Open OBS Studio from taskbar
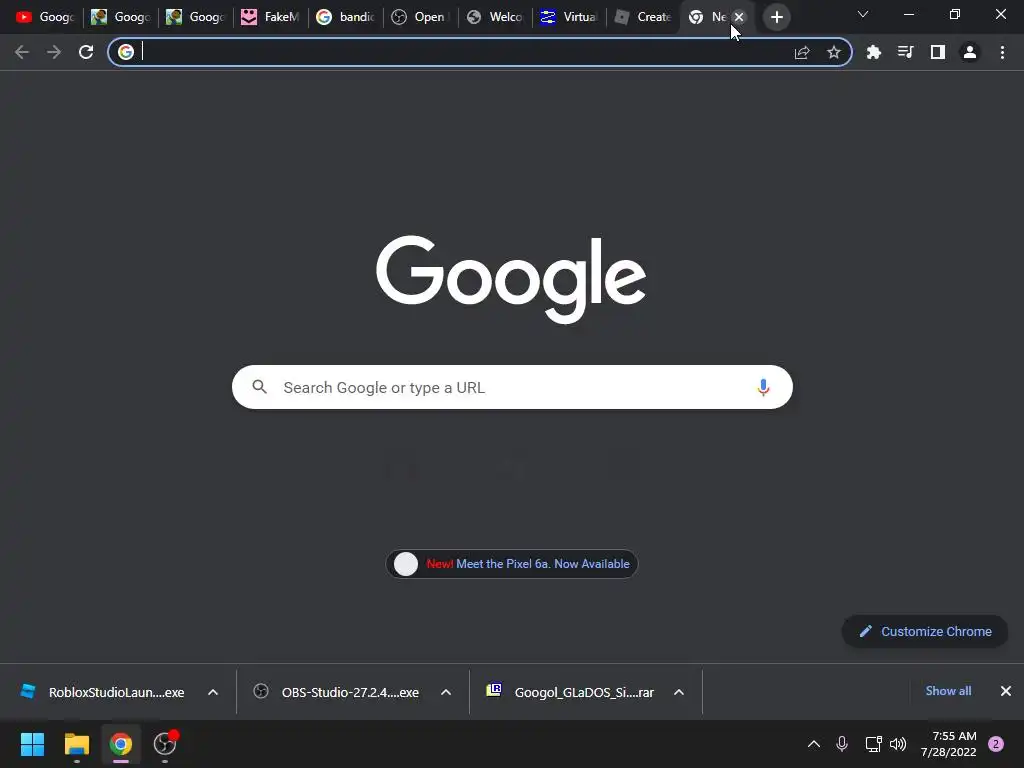 pos(165,744)
